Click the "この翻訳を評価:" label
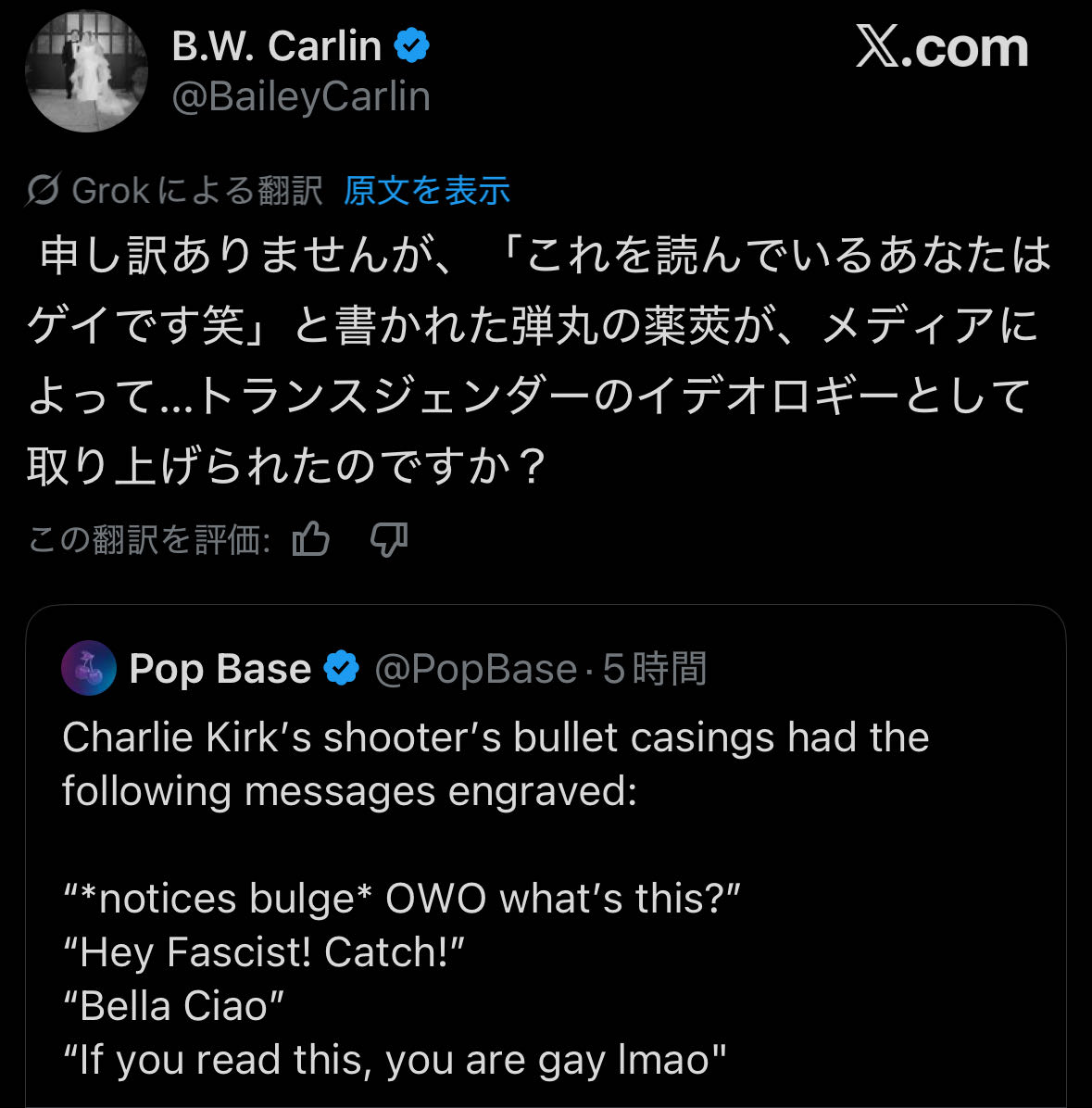The image size is (1092, 1108). [149, 538]
